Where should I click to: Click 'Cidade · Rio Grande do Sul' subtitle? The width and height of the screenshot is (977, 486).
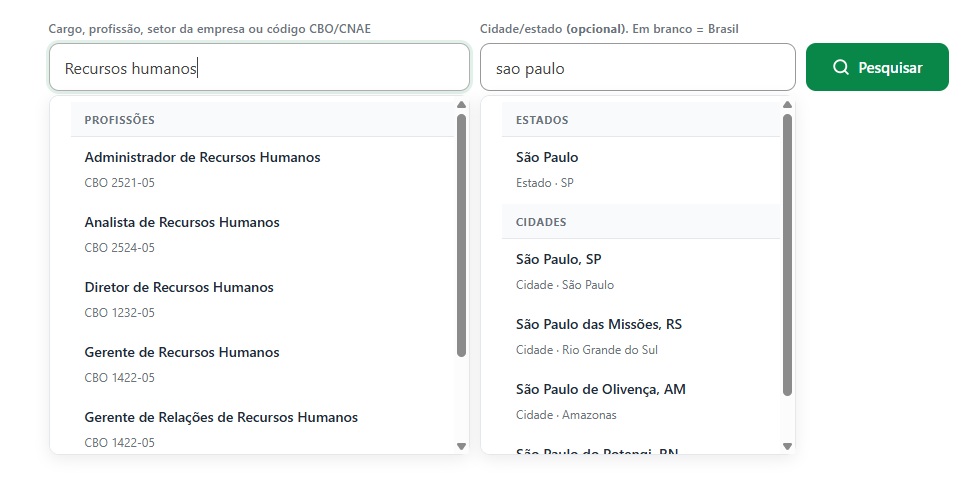(587, 350)
